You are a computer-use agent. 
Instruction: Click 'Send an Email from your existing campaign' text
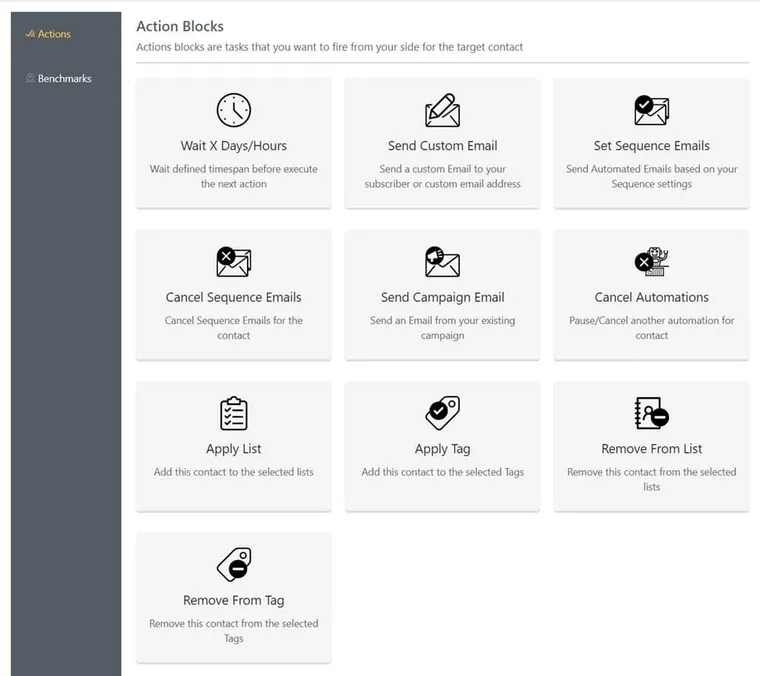click(x=443, y=328)
